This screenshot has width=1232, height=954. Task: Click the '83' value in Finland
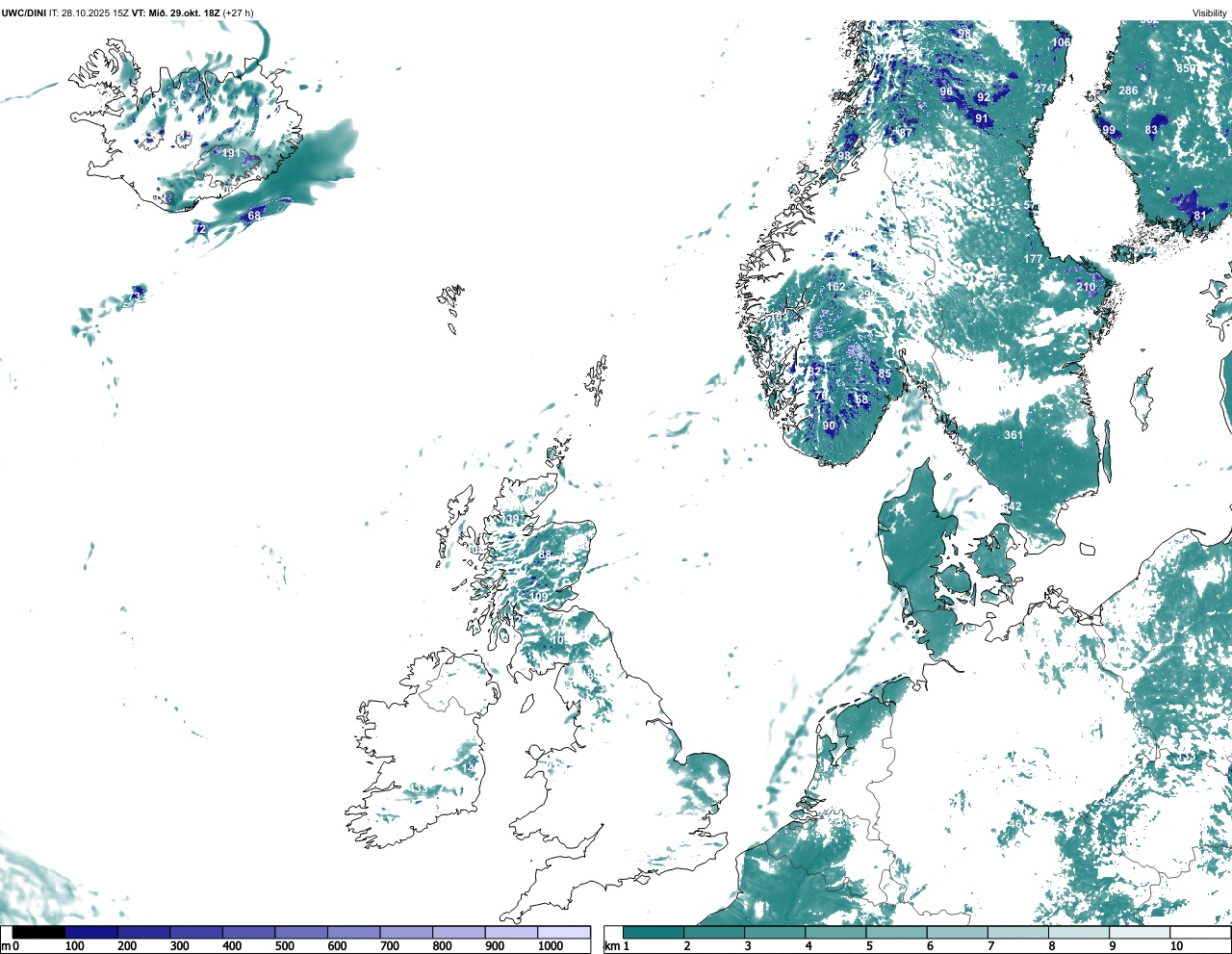(x=1152, y=130)
